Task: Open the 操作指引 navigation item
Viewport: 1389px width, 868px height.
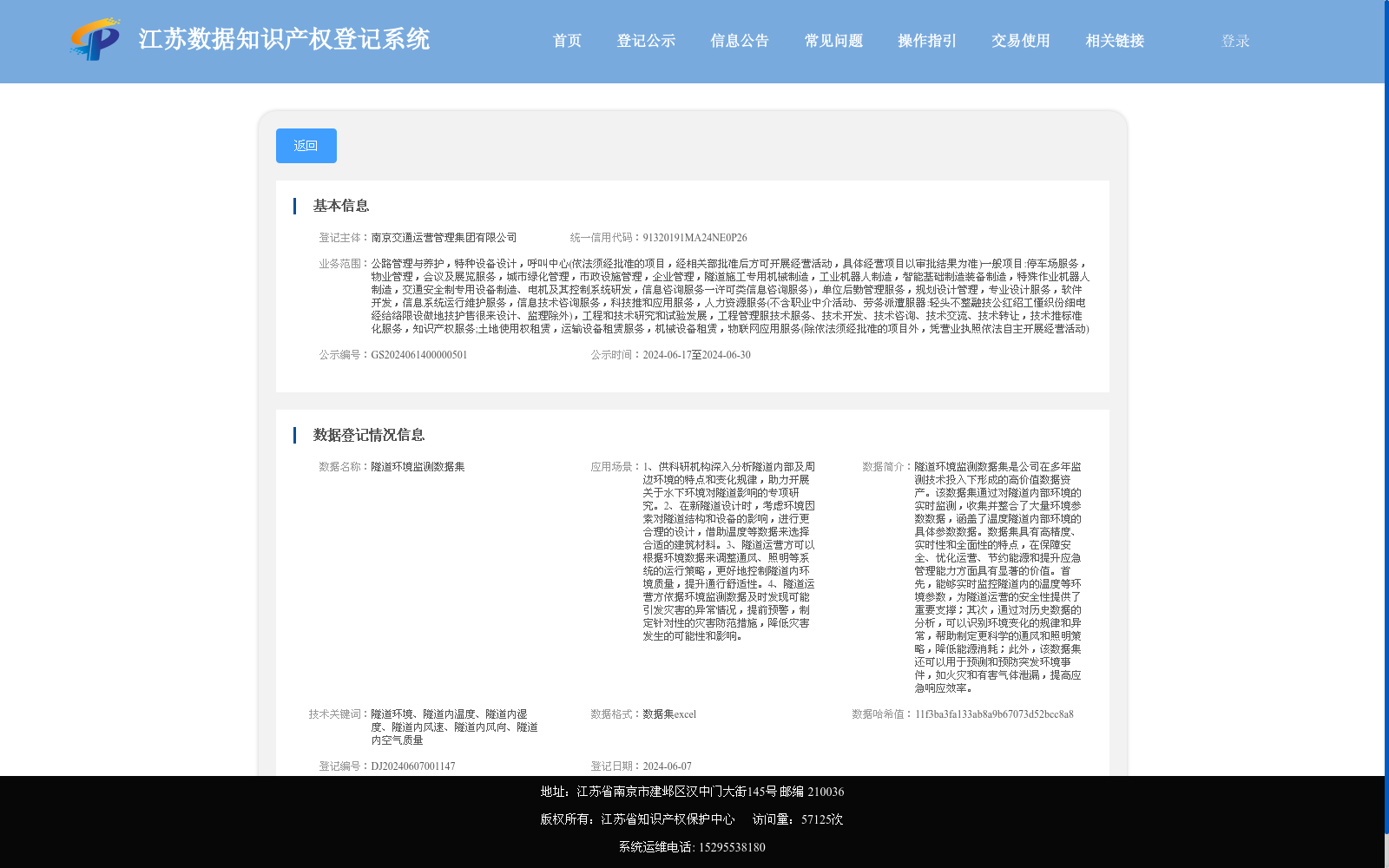Action: pyautogui.click(x=927, y=41)
